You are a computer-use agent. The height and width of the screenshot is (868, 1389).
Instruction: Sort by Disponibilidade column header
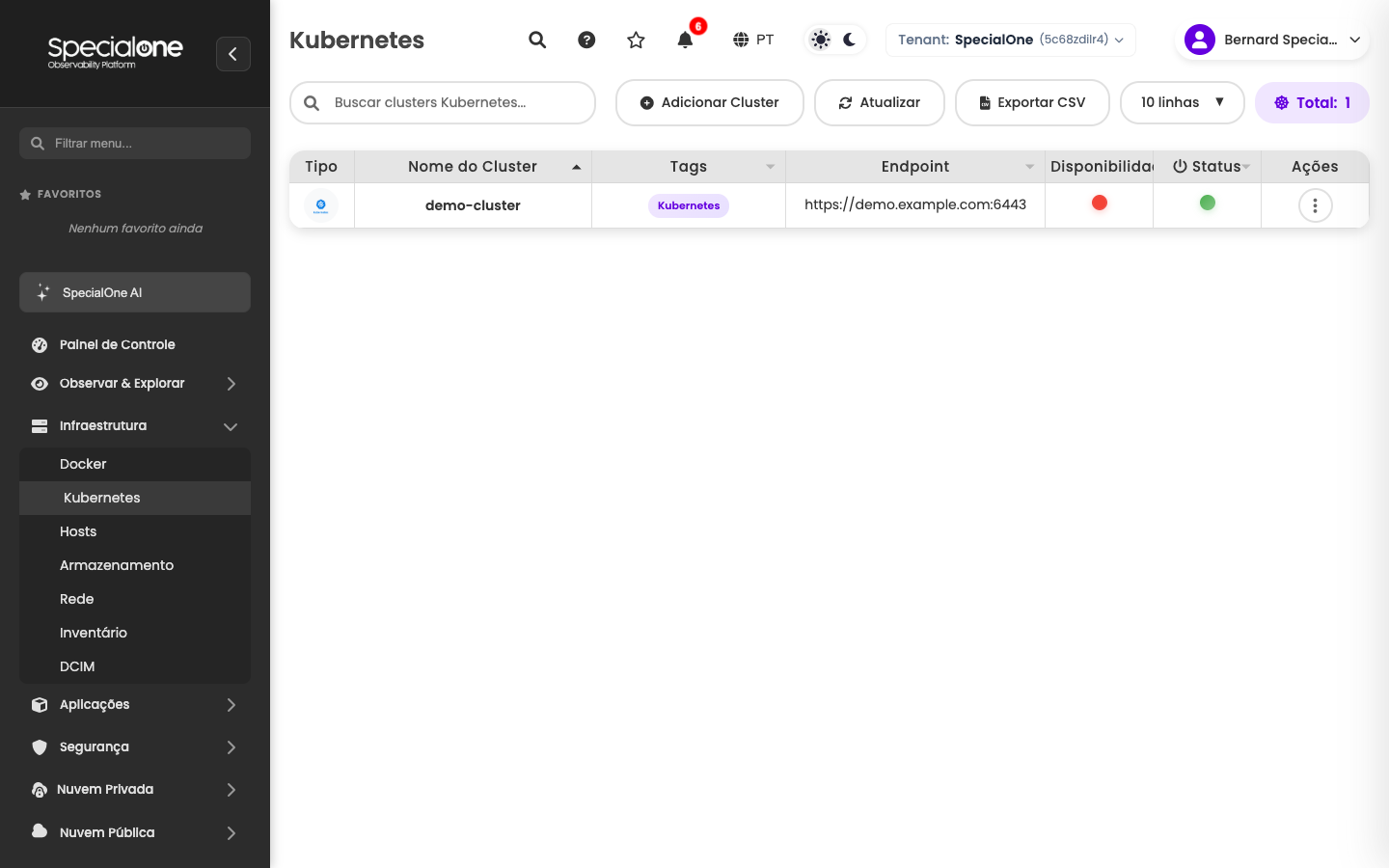[1100, 167]
